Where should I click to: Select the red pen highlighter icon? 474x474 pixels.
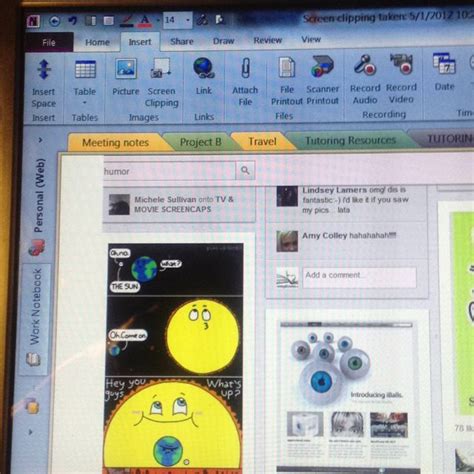(x=127, y=21)
